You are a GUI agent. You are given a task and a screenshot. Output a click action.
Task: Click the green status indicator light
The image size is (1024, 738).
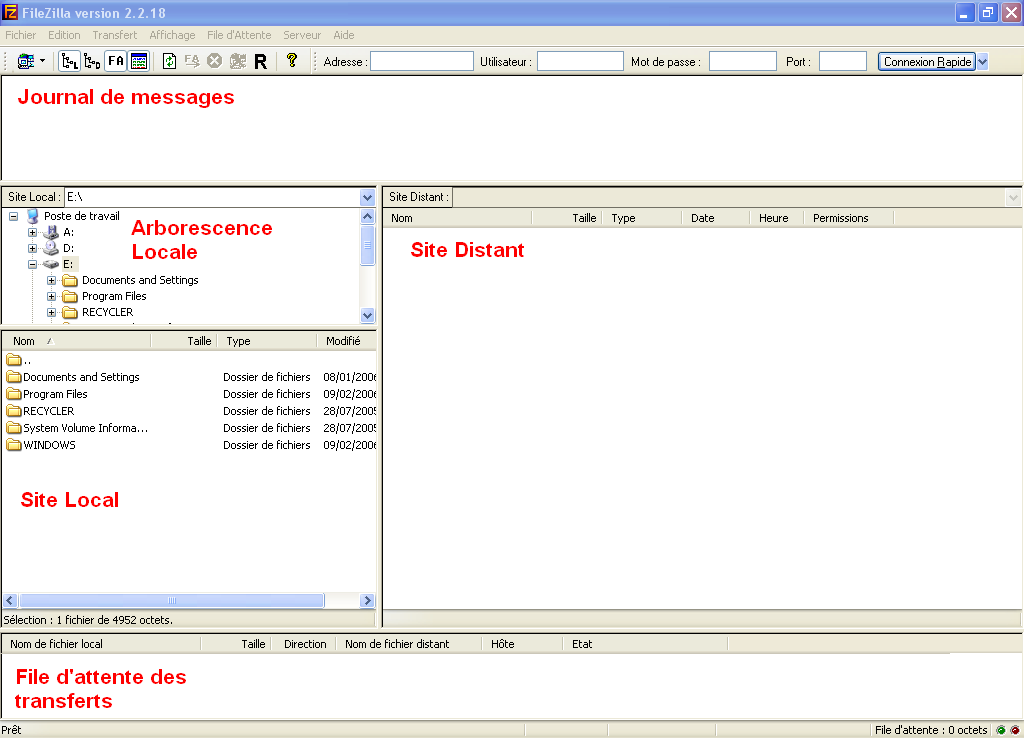pos(1001,730)
